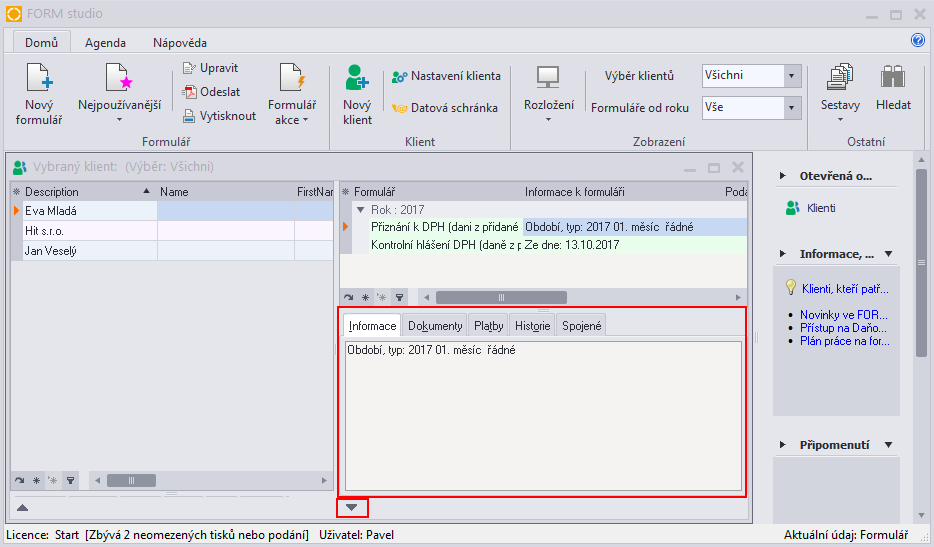This screenshot has height=547, width=934.
Task: Open the Formulář akce dropdown
Action: point(292,94)
